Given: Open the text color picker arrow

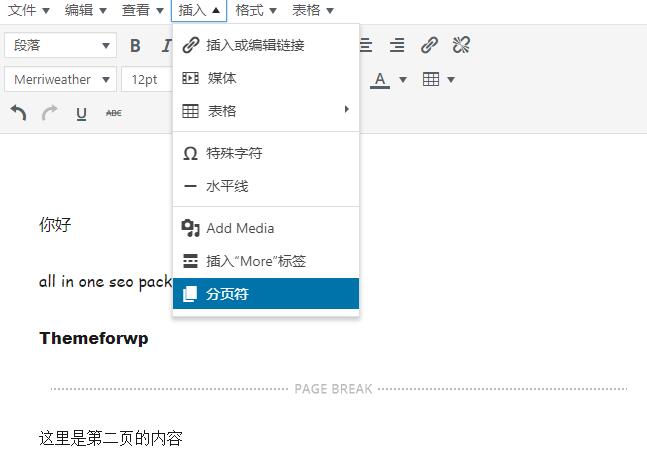Looking at the screenshot, I should tap(403, 79).
